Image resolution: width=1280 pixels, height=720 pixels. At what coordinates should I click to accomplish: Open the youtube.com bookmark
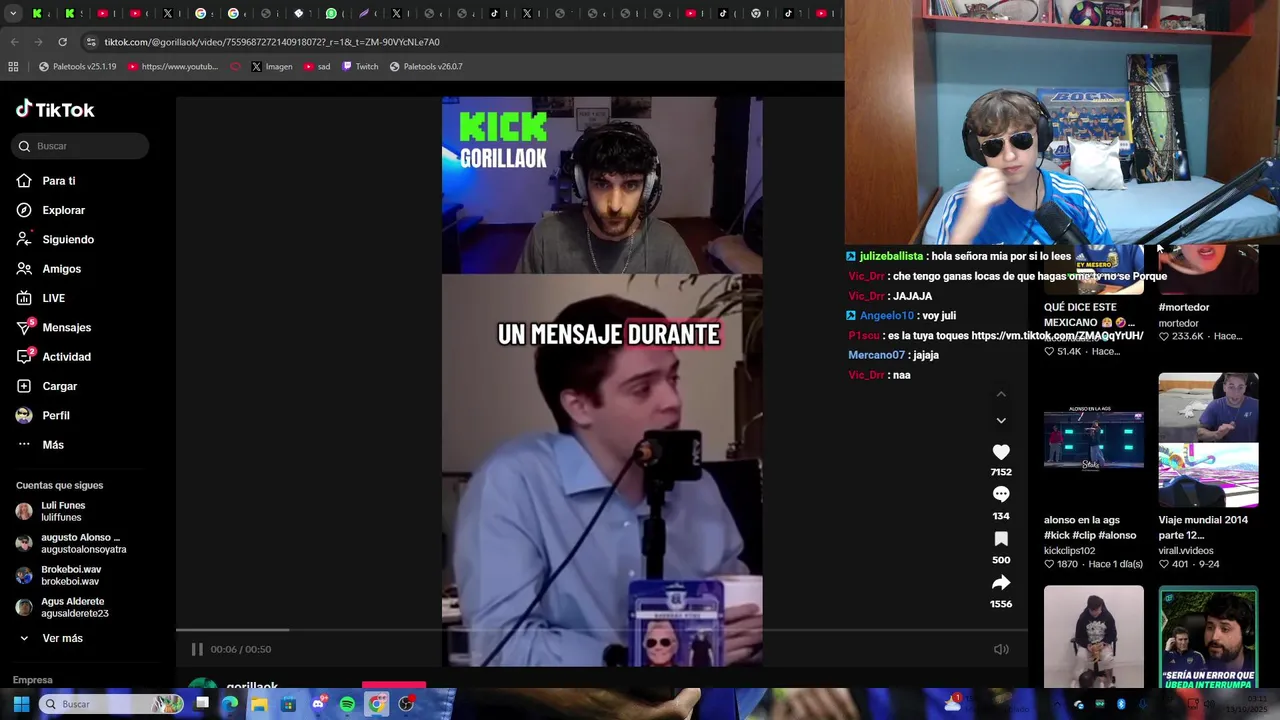(173, 67)
